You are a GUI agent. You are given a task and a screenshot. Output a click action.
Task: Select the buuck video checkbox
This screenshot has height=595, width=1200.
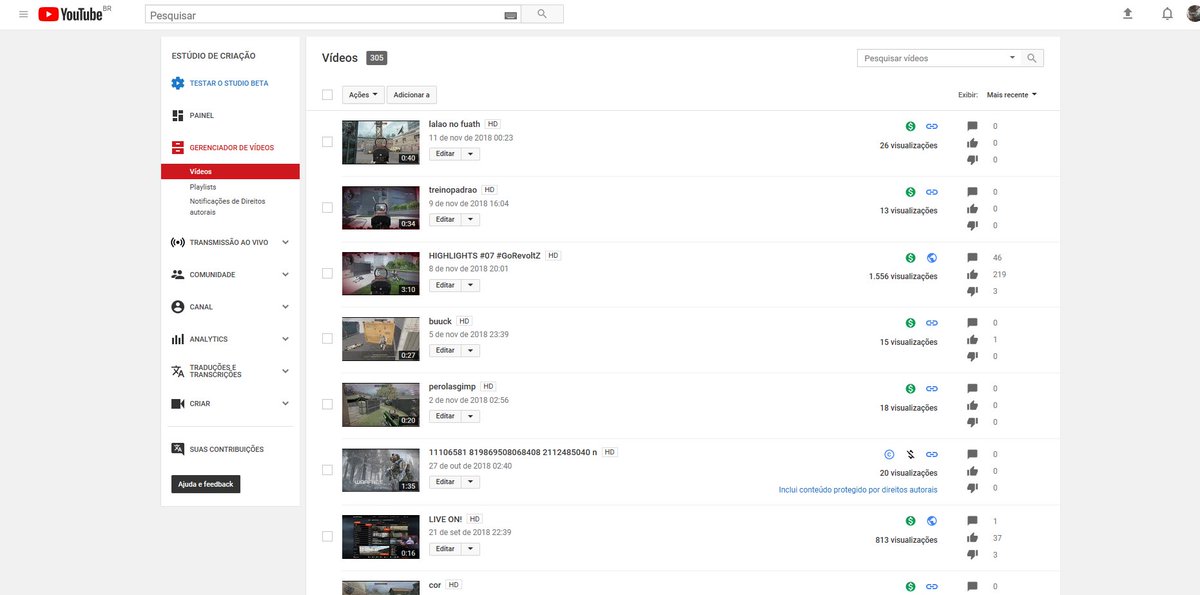tap(327, 338)
